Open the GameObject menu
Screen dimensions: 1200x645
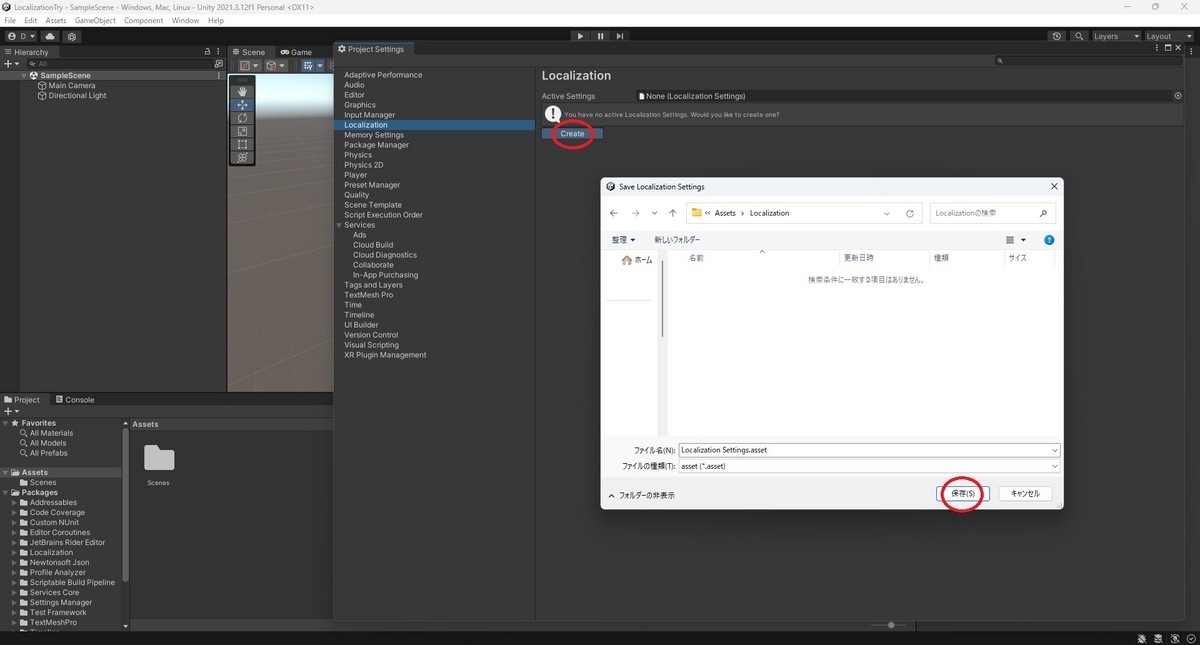[95, 20]
